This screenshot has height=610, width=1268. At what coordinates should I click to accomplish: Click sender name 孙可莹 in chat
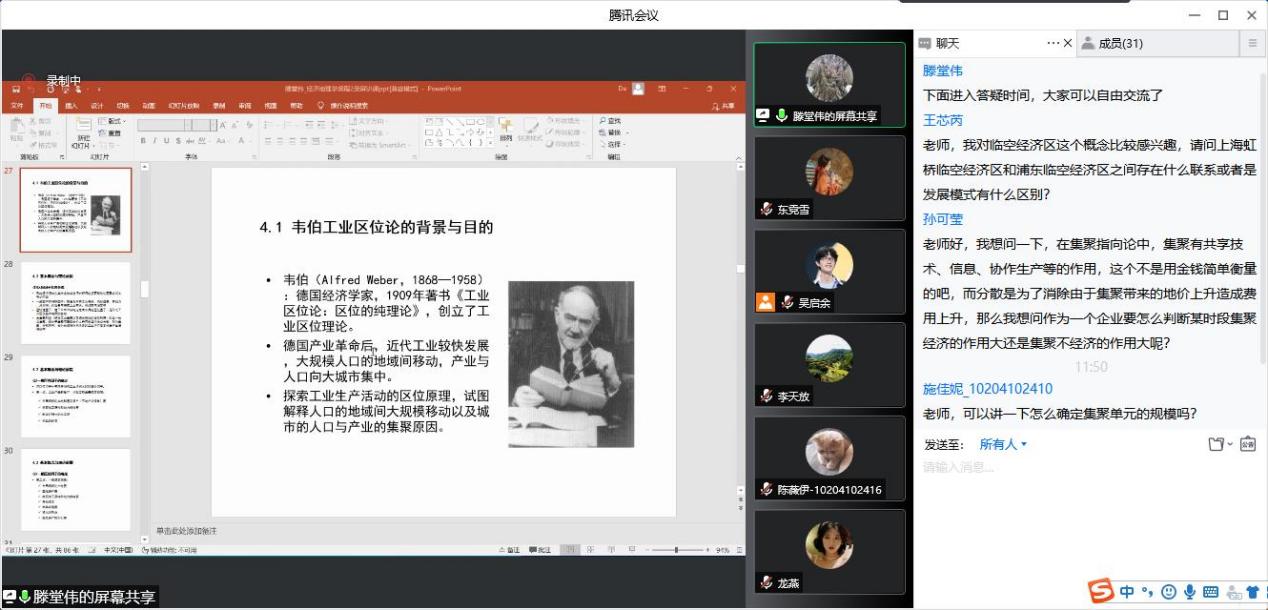(943, 219)
